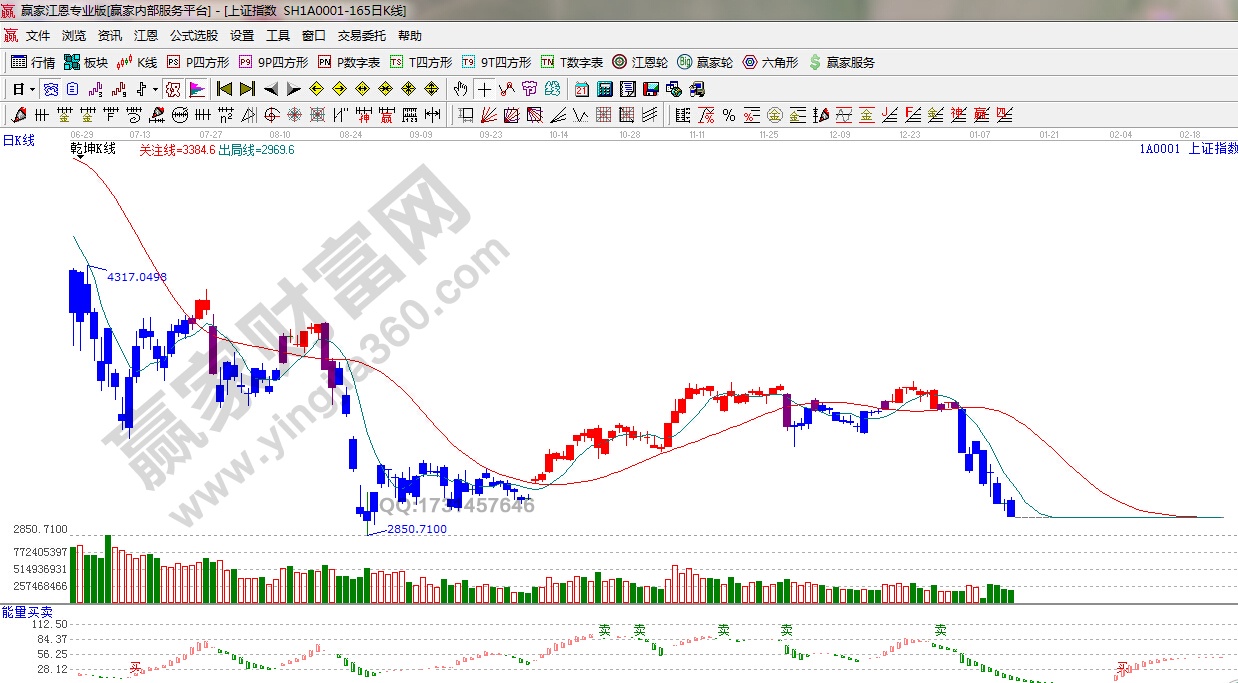Click the 赢家服务 dollar-sign button
The height and width of the screenshot is (683, 1238).
841,62
